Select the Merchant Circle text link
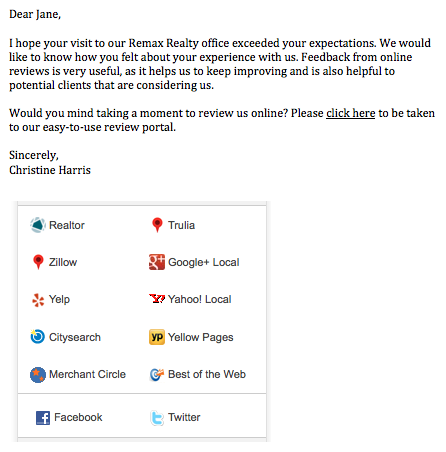 point(87,374)
